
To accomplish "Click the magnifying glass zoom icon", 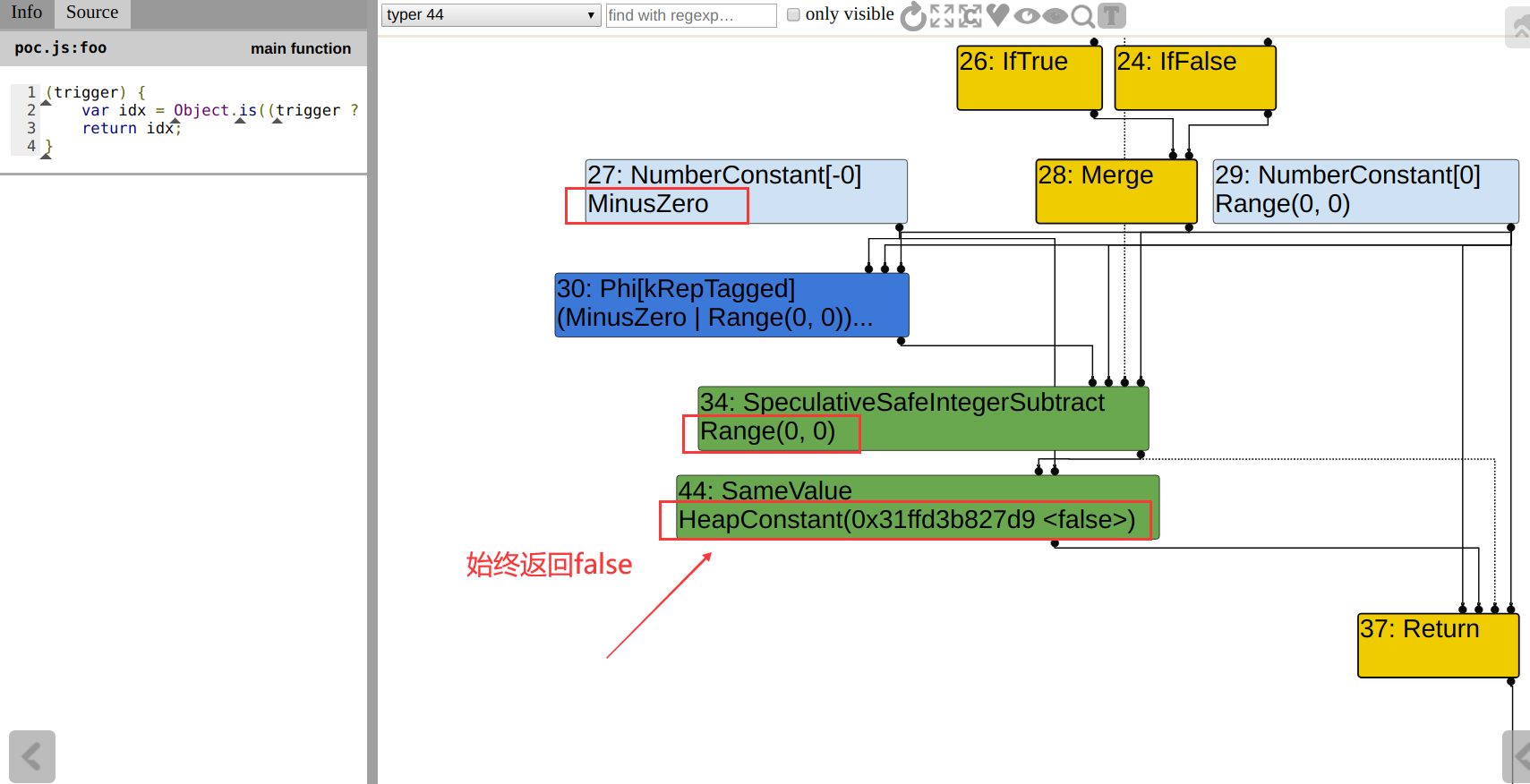I will click(x=1083, y=16).
